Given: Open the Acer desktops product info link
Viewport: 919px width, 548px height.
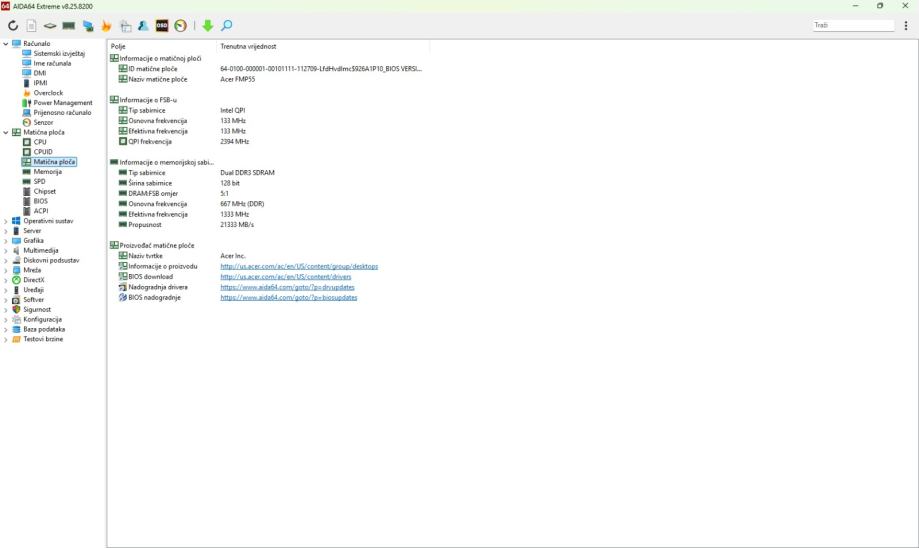Looking at the screenshot, I should pos(299,267).
